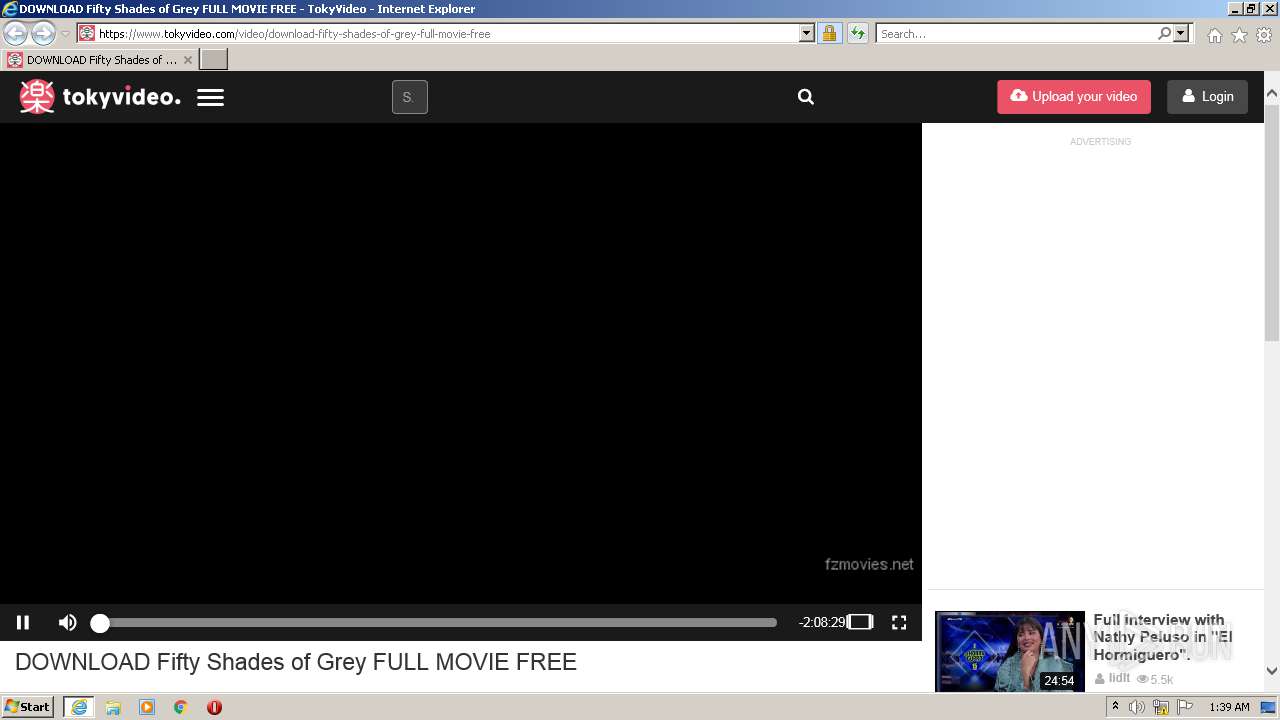Click the magnifier search icon
The width and height of the screenshot is (1280, 720).
(806, 97)
